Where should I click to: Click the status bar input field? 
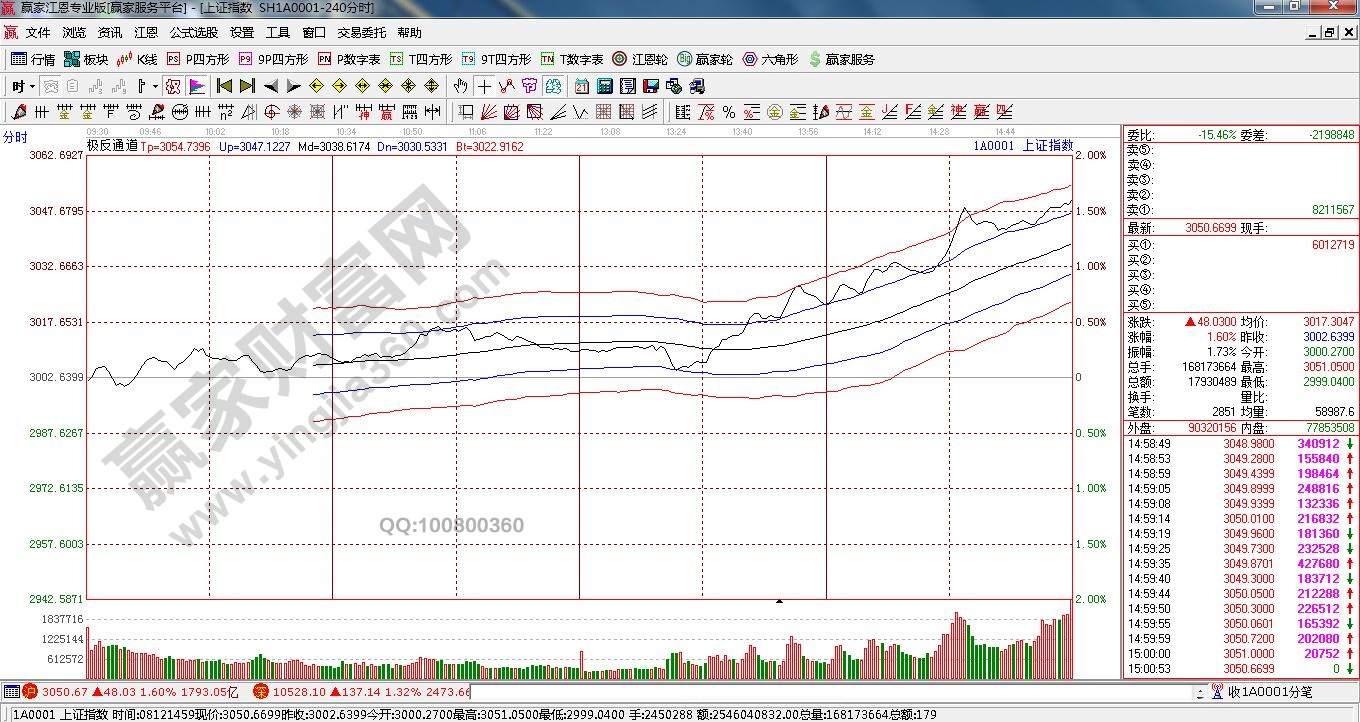click(x=829, y=691)
